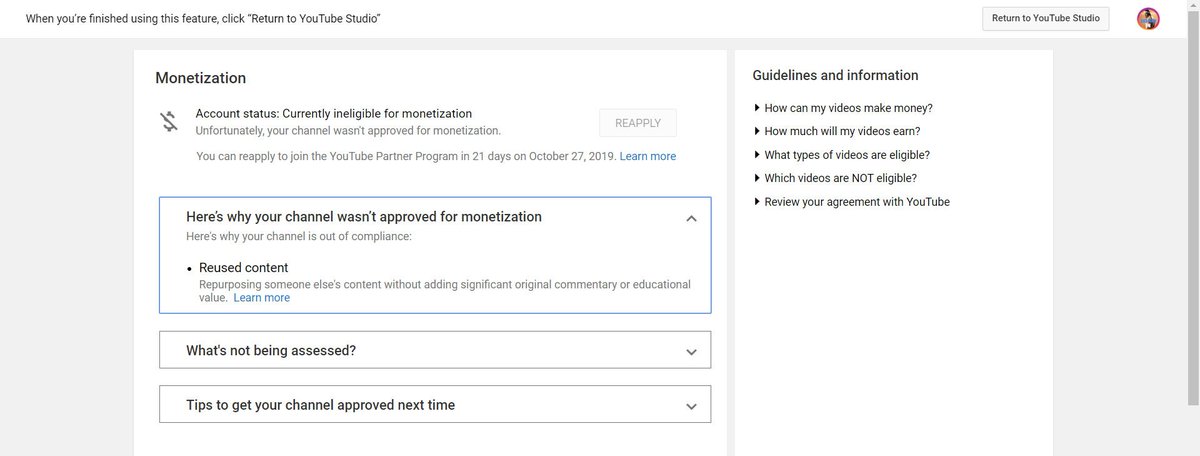Image resolution: width=1200 pixels, height=456 pixels.
Task: Open Learn more link beside reapply date
Action: [x=648, y=156]
